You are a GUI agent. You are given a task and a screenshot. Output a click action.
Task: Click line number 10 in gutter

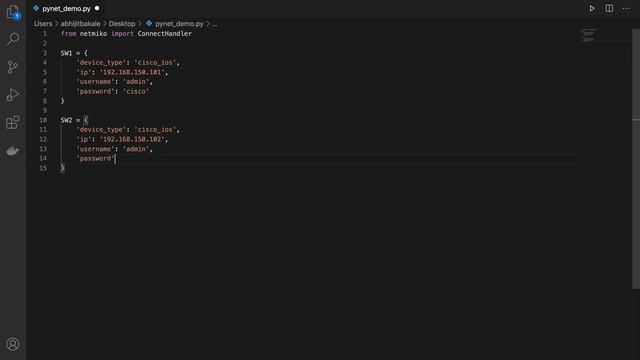(x=43, y=120)
